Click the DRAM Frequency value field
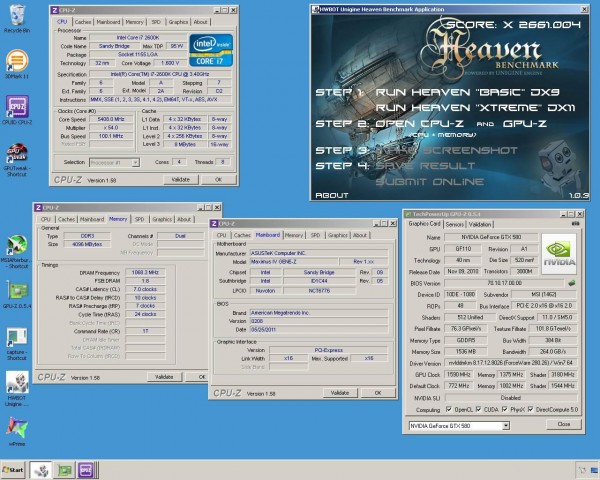600x480 pixels. click(145, 273)
